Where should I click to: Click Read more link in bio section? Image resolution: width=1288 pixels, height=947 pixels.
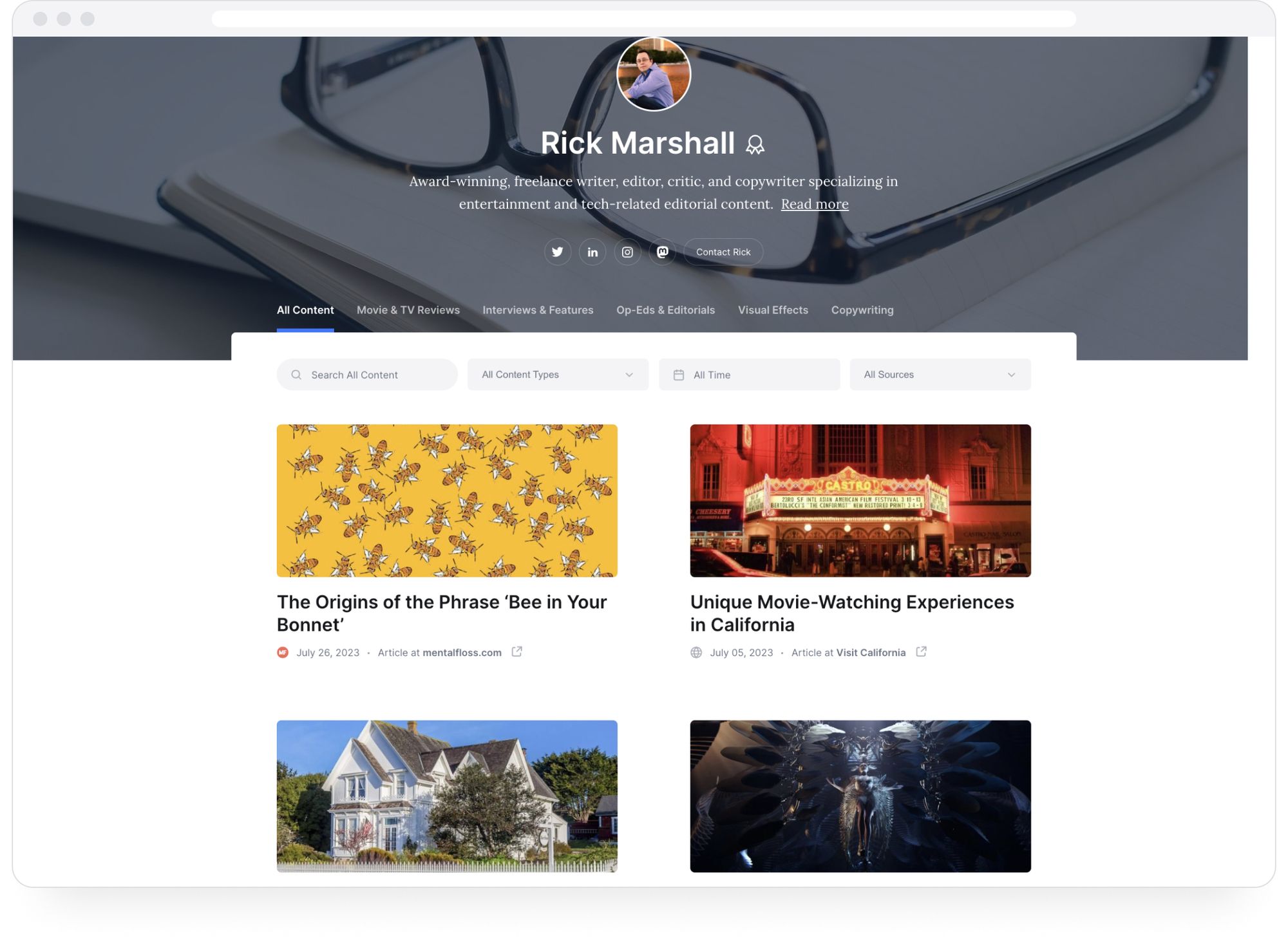point(815,204)
